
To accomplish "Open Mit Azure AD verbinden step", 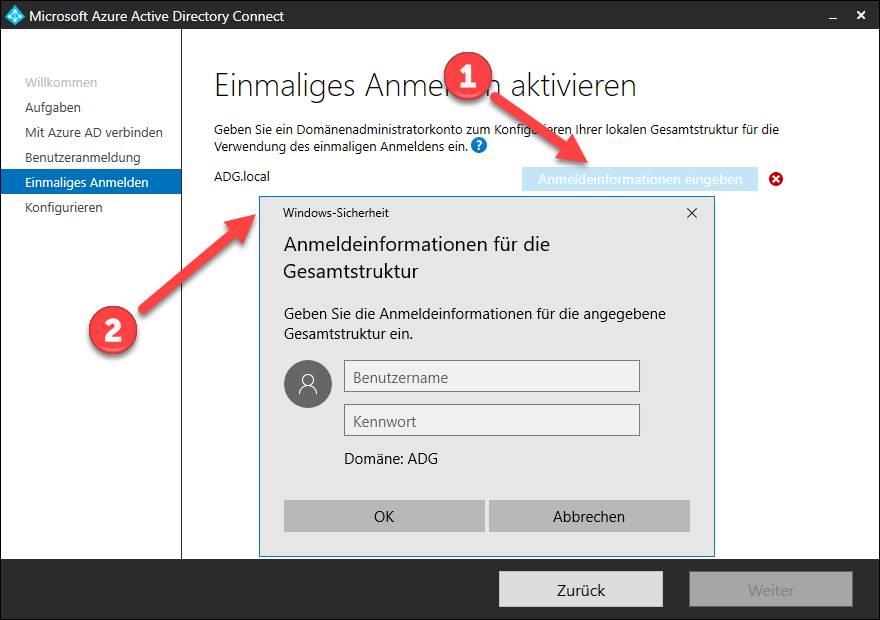I will click(x=94, y=132).
